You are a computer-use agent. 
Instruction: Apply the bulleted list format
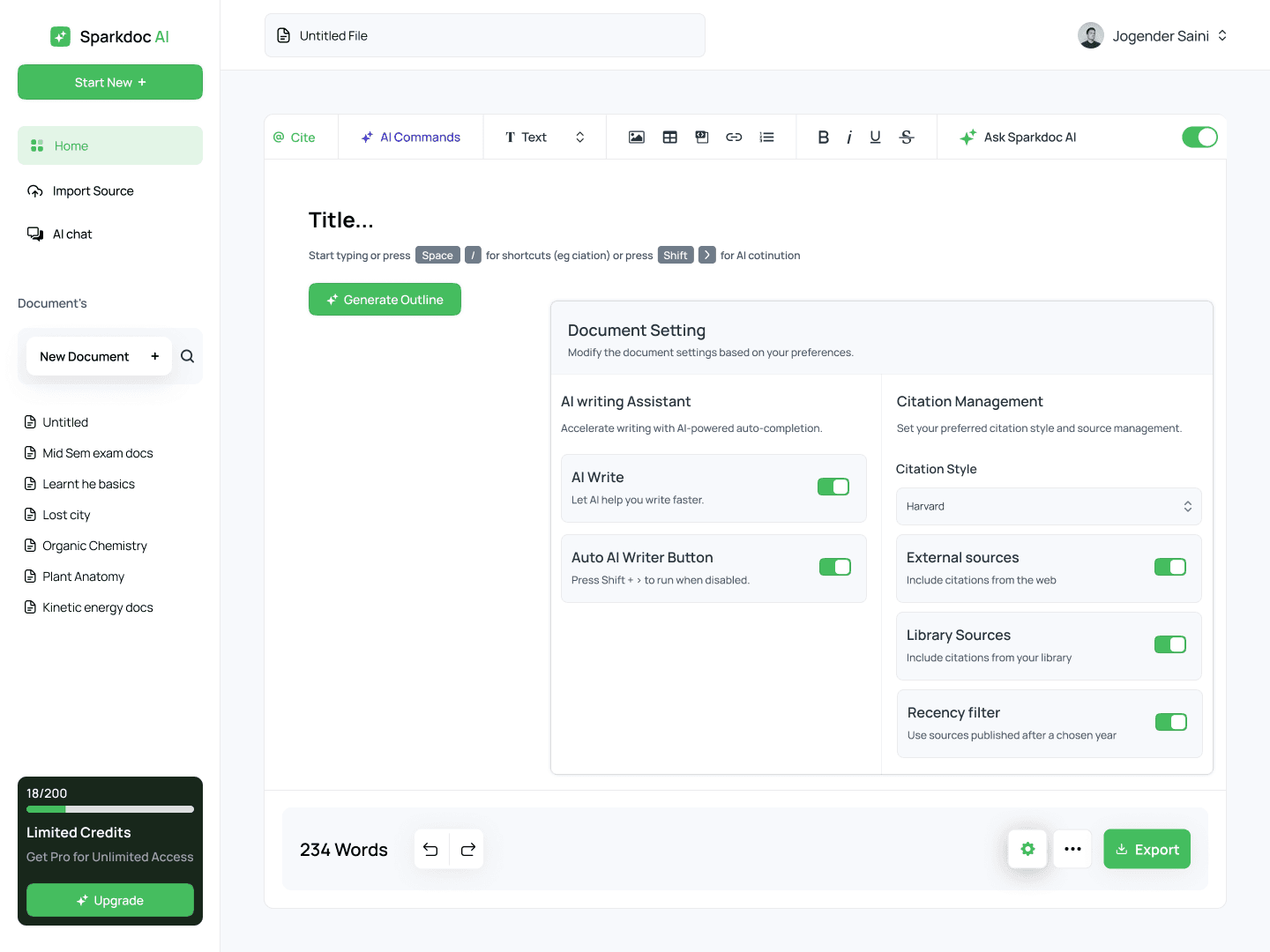pyautogui.click(x=766, y=138)
